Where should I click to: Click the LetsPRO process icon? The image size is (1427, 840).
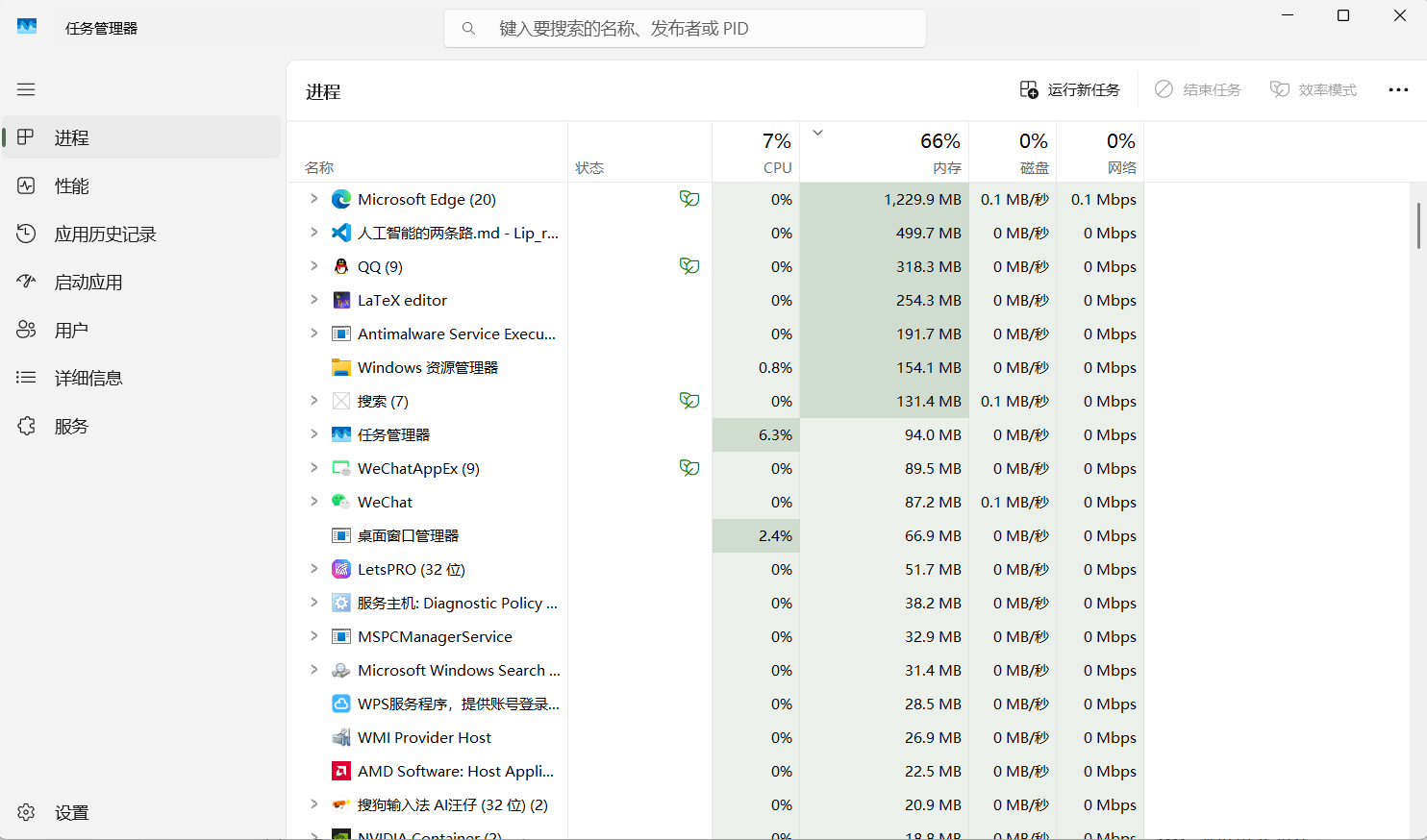[341, 569]
